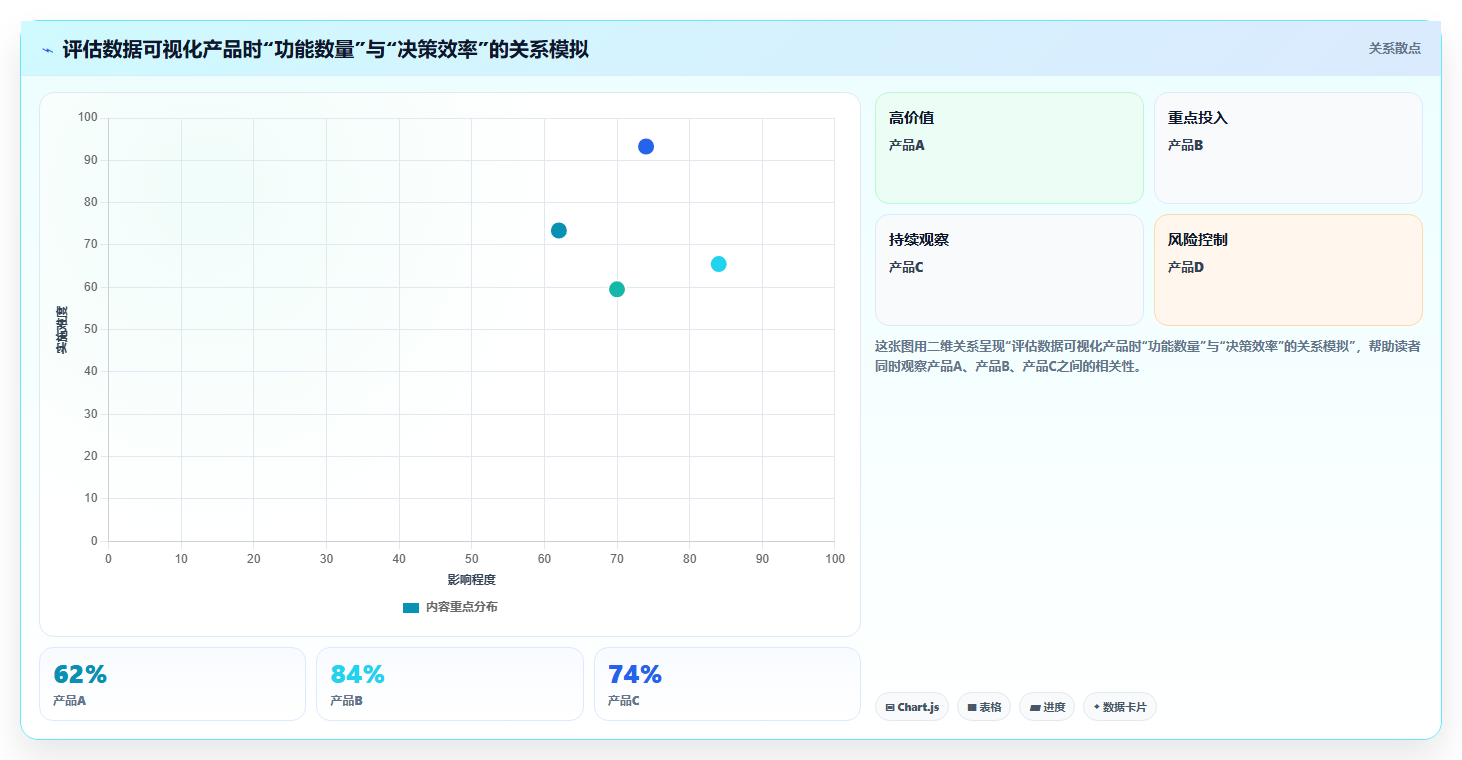This screenshot has width=1462, height=760.
Task: Open the 高价值 产品A card
Action: pyautogui.click(x=1009, y=148)
